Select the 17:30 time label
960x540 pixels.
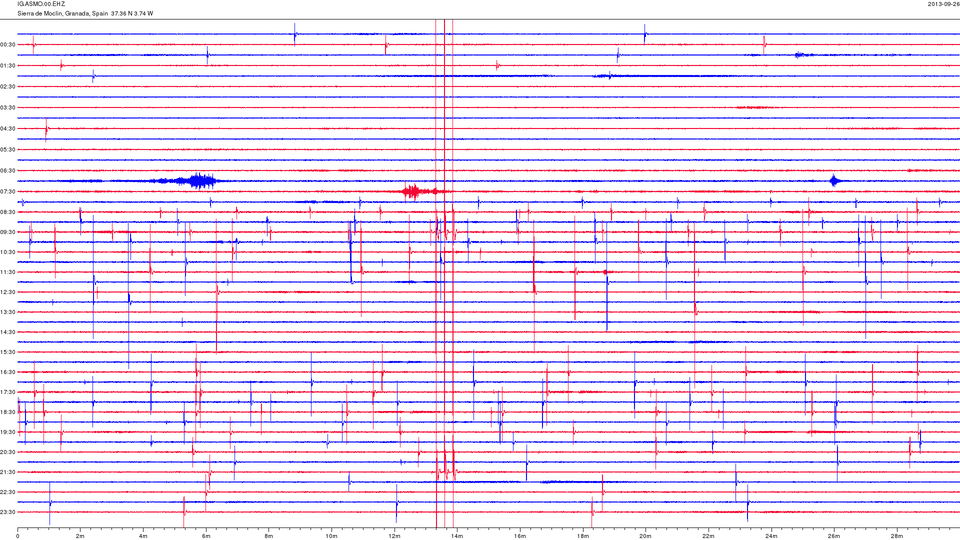pyautogui.click(x=8, y=392)
